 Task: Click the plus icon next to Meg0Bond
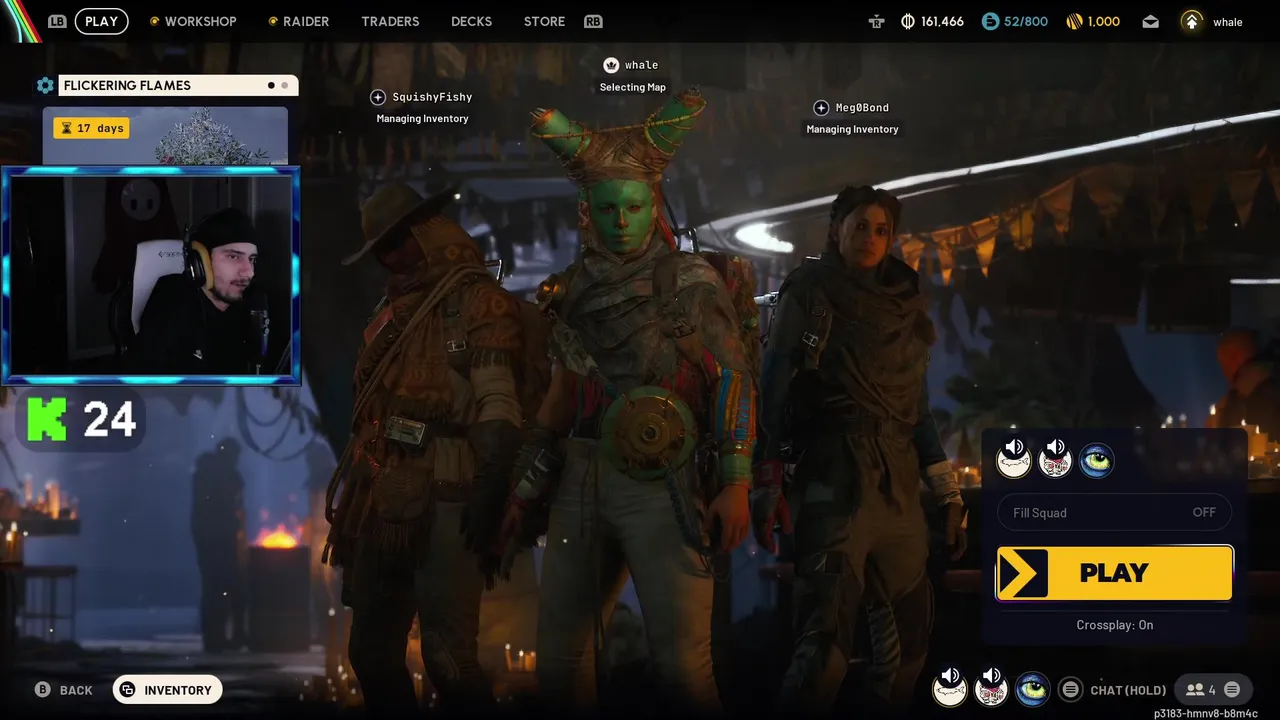click(x=821, y=108)
